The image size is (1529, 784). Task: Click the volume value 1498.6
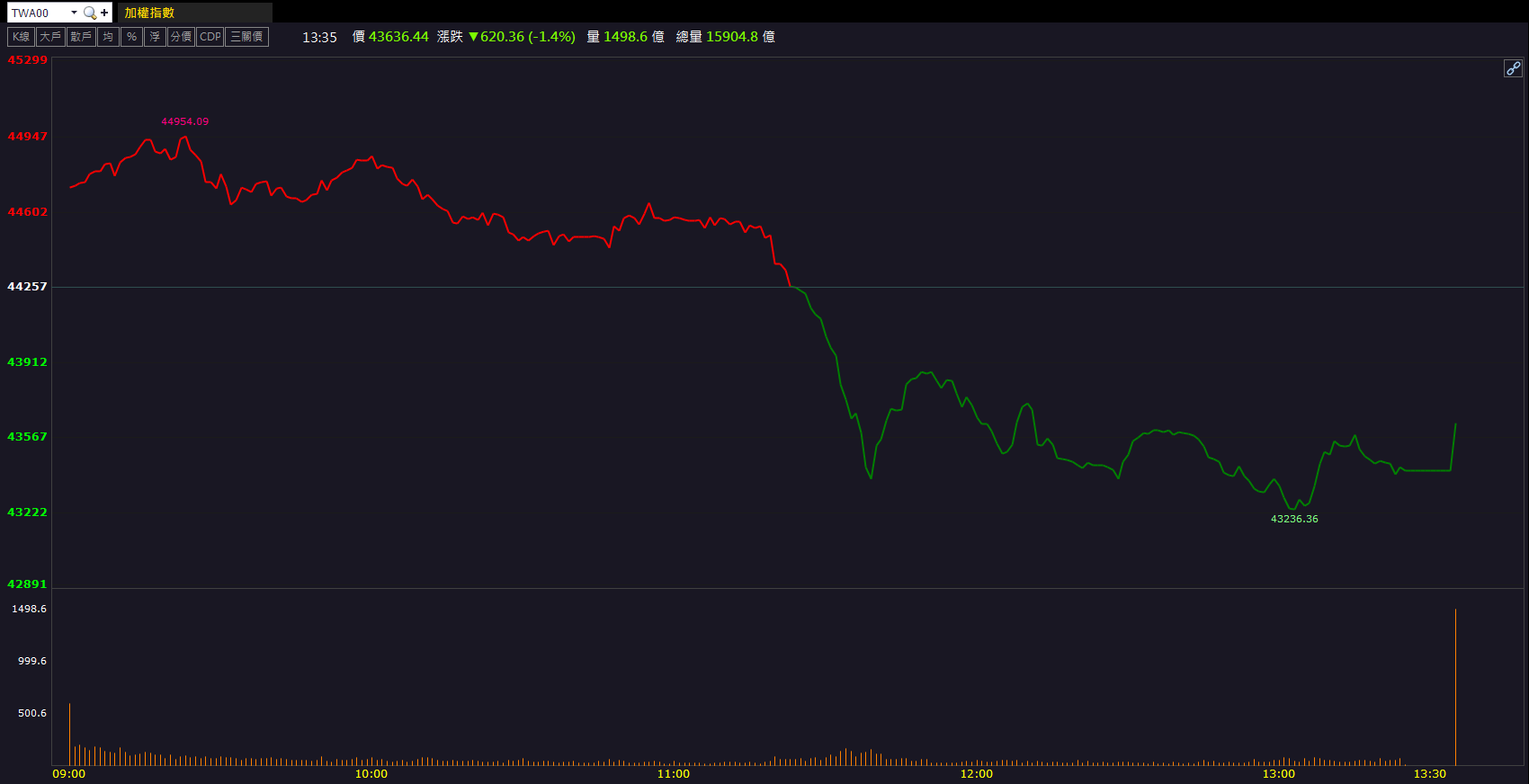click(625, 37)
